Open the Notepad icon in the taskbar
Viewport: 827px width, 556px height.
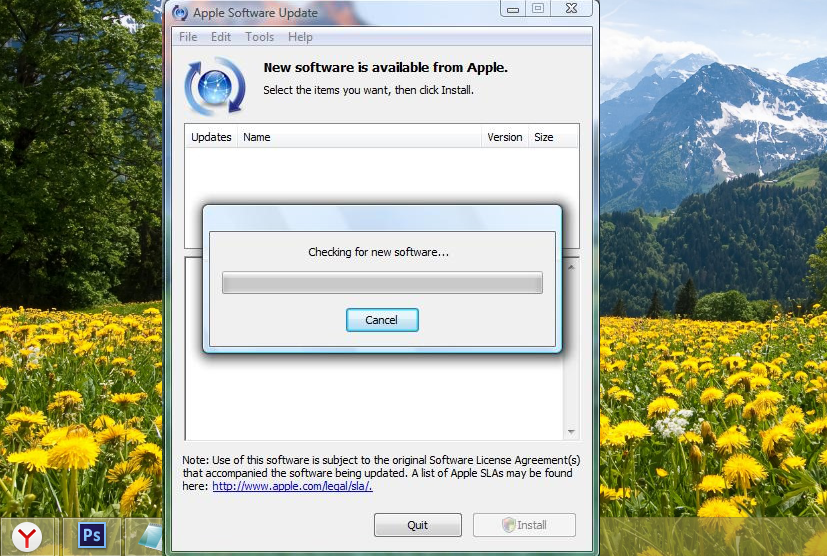pos(150,537)
